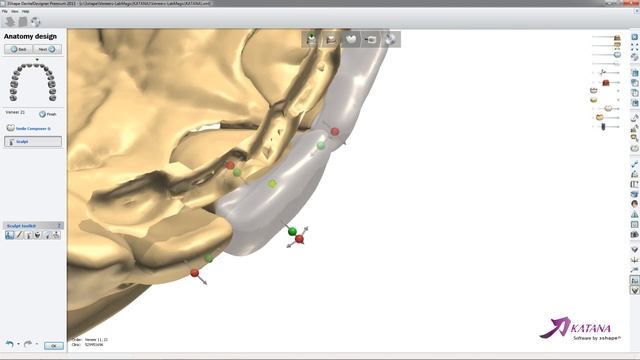
Task: Select the first blue view-cube icon
Action: pos(635,73)
